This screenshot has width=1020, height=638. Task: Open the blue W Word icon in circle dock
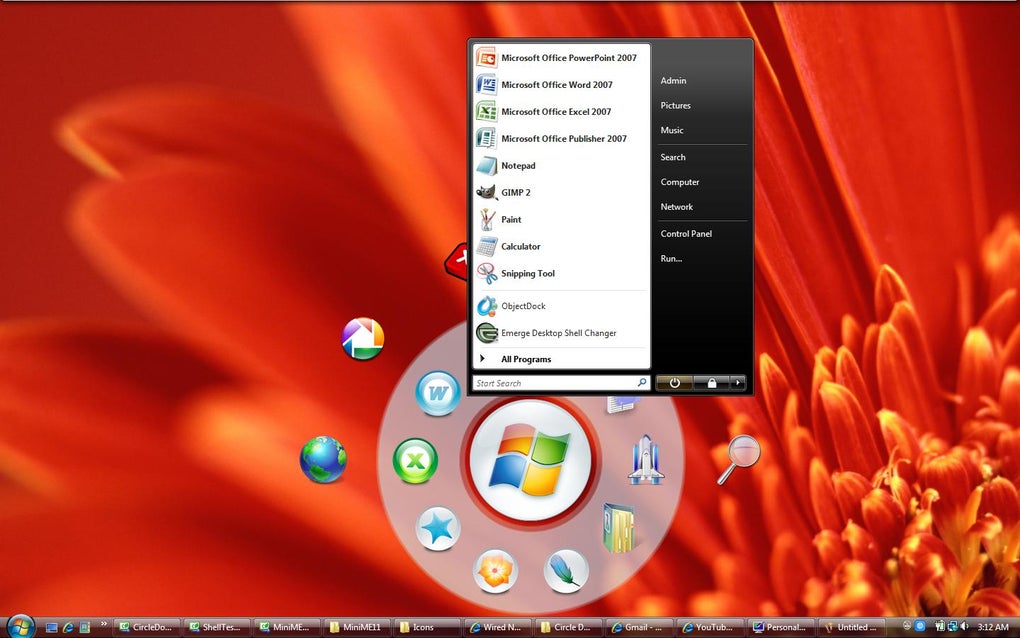tap(438, 393)
